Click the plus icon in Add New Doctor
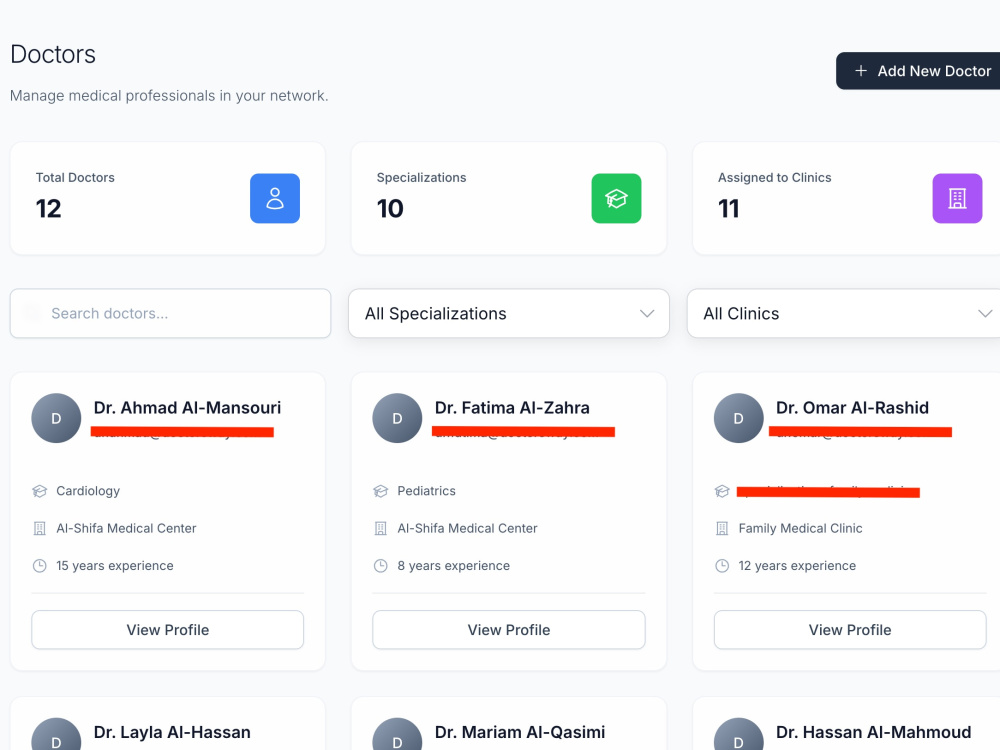 point(861,71)
